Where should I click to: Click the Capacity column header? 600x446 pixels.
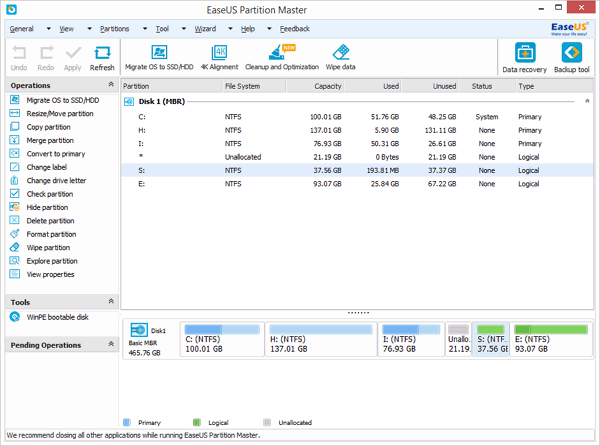pos(327,86)
